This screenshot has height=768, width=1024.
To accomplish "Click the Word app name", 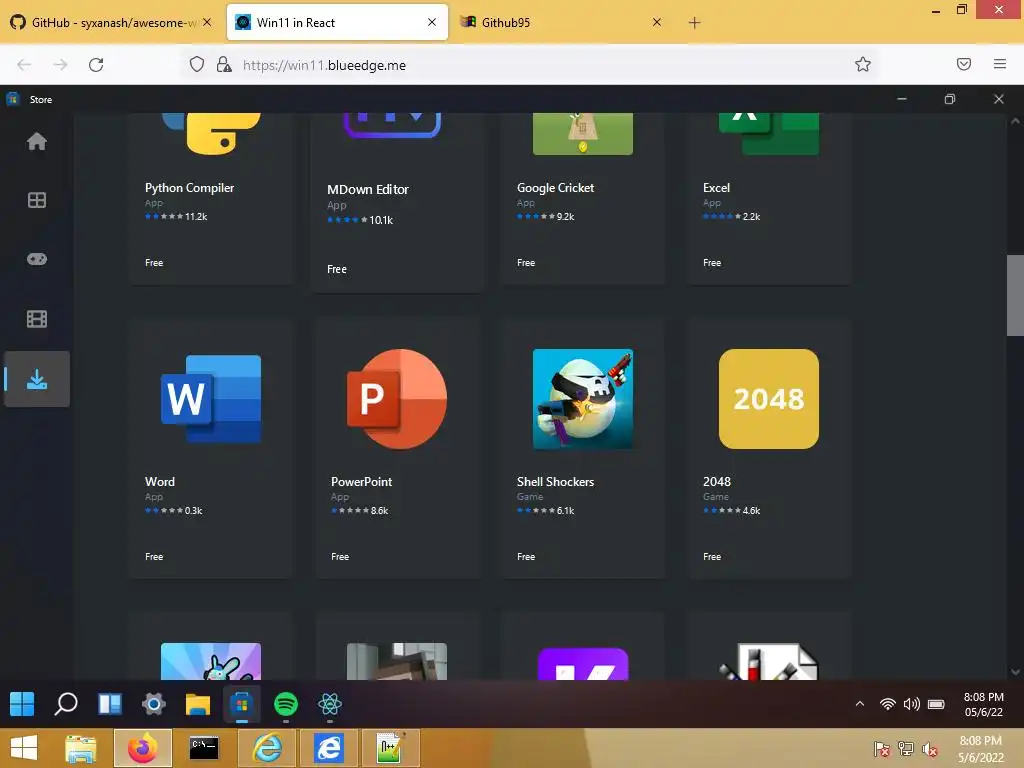I will tap(159, 481).
